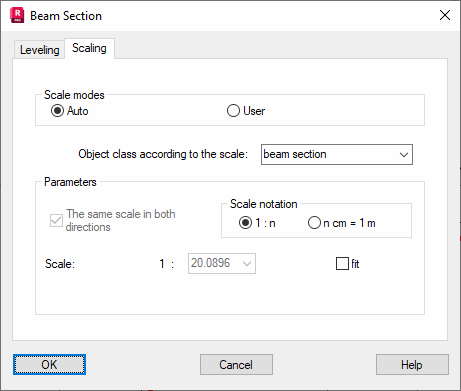
Task: Select the Scaling tab
Action: pyautogui.click(x=89, y=48)
